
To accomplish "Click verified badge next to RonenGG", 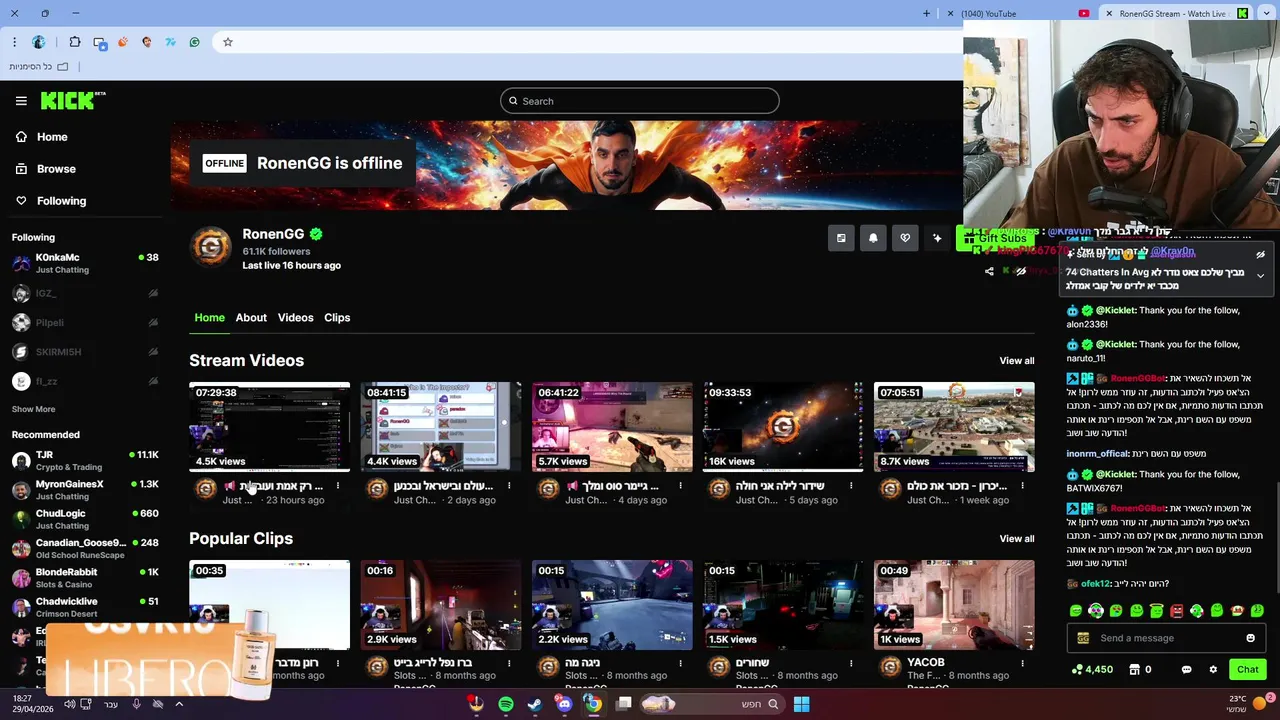I will (x=316, y=234).
